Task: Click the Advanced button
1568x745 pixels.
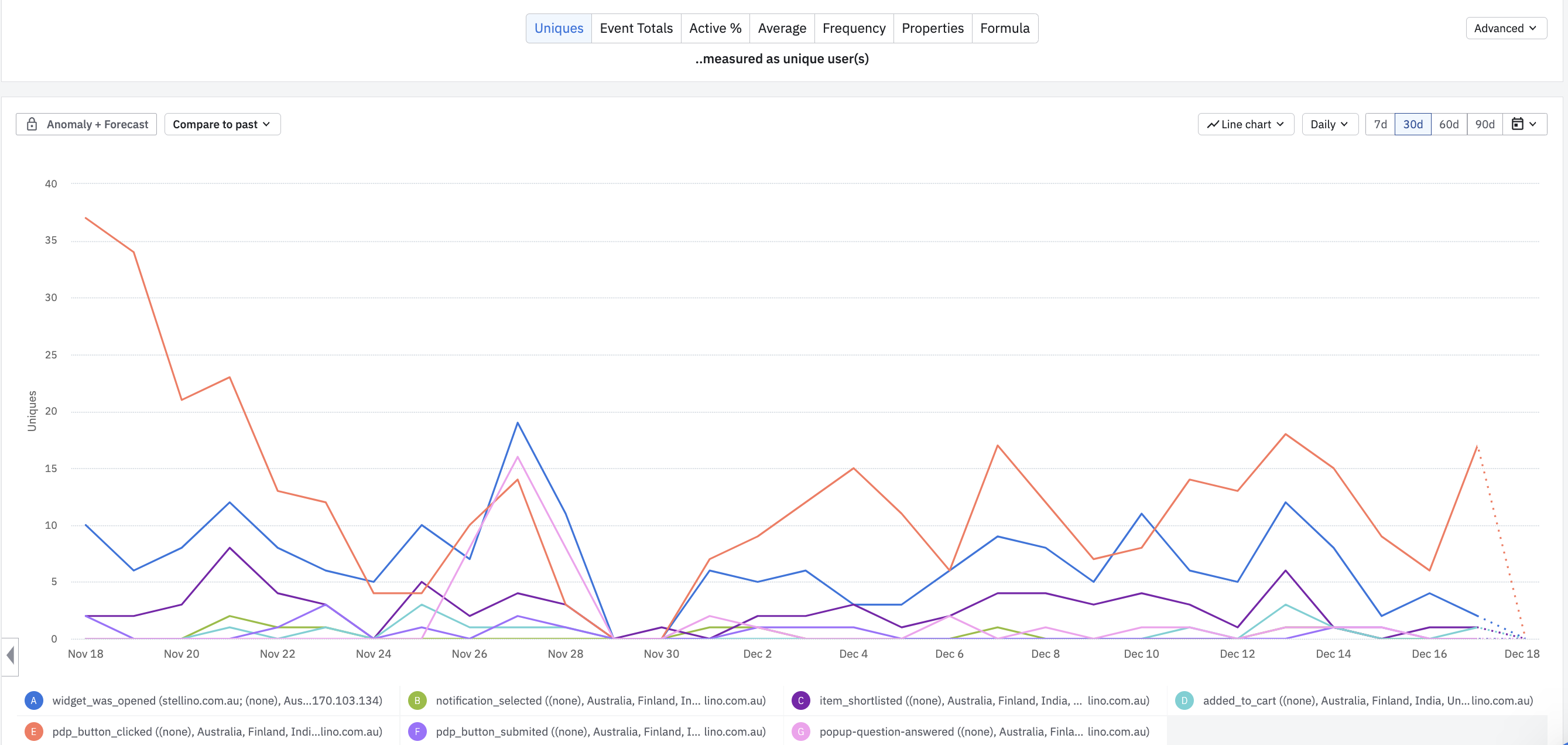Action: 1505,28
